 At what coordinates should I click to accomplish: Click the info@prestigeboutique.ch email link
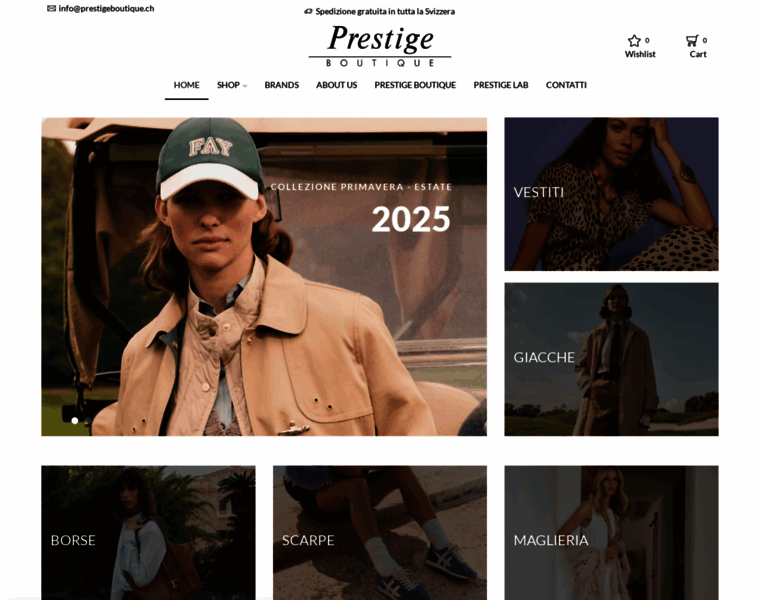tap(106, 8)
